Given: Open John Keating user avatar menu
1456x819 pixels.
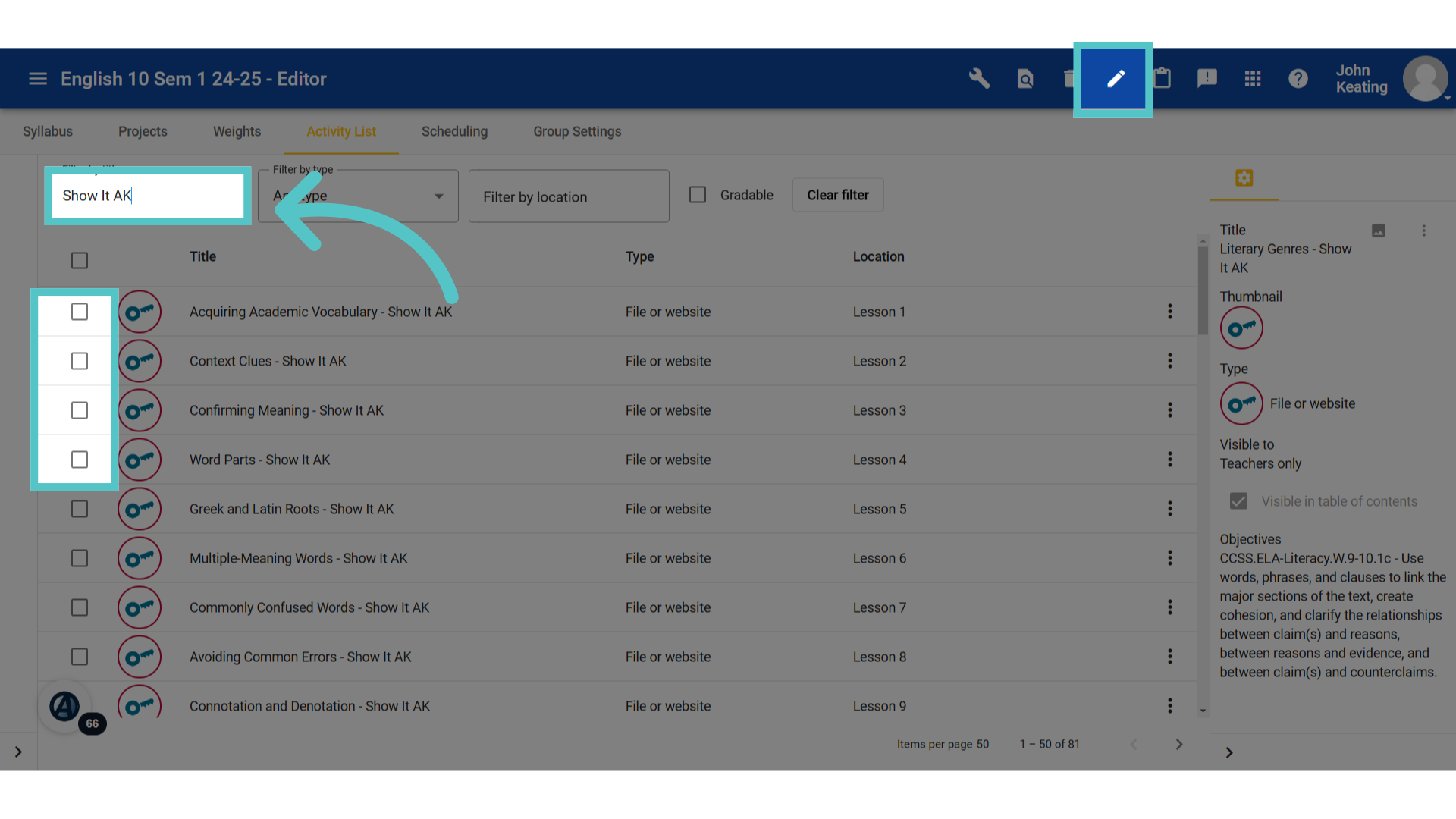Looking at the screenshot, I should tap(1425, 79).
